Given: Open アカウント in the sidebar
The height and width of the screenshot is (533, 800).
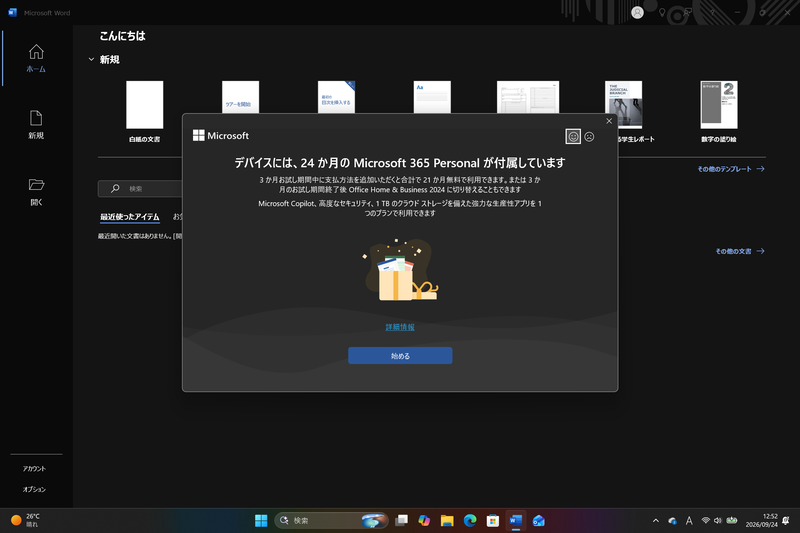Looking at the screenshot, I should coord(34,468).
